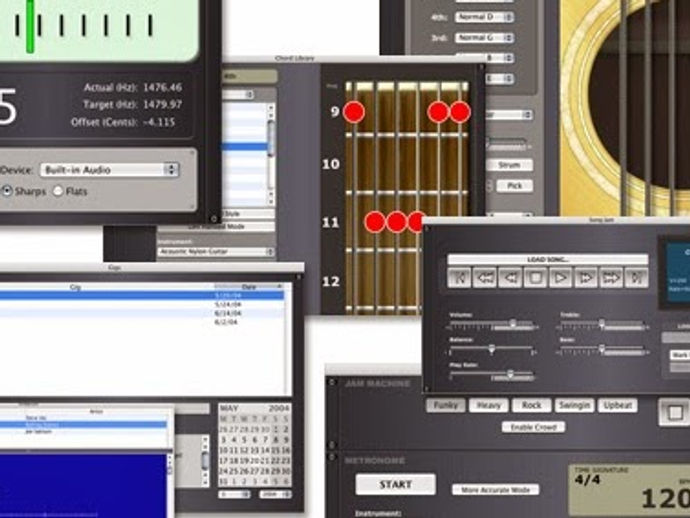Adjust the Treble slider
The image size is (690, 518).
(602, 326)
